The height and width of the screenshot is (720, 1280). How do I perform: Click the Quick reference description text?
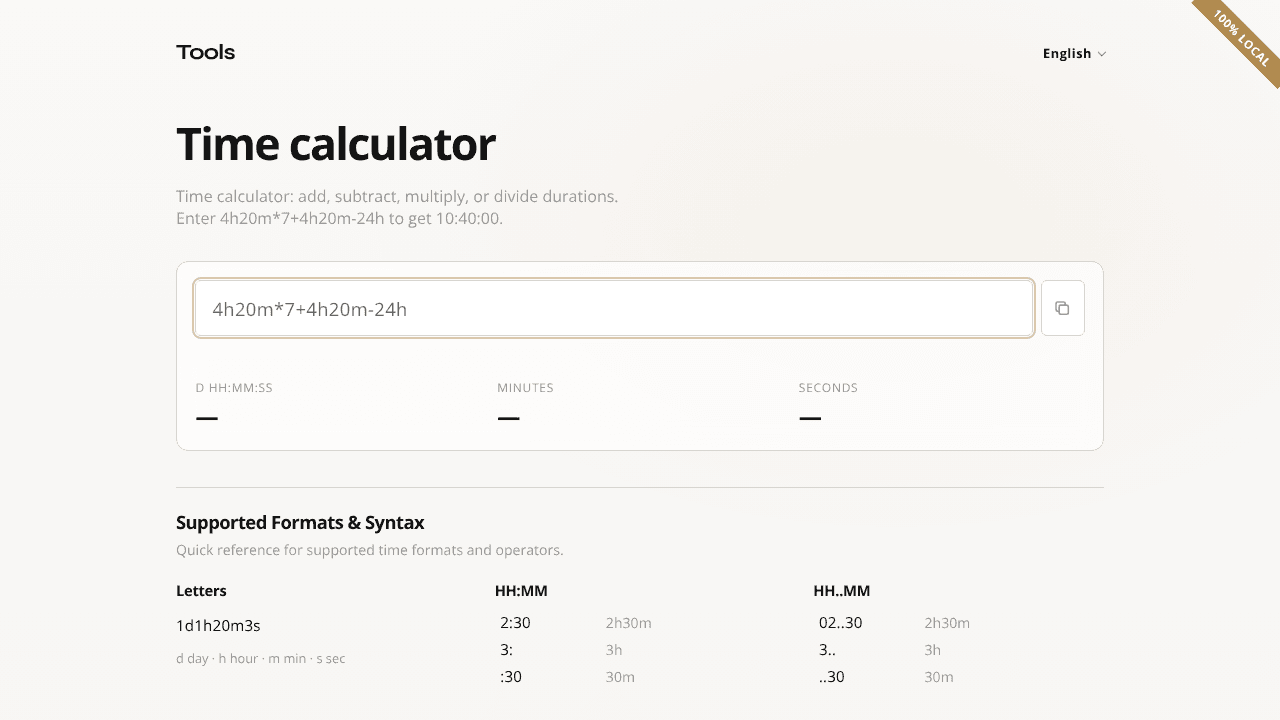(370, 550)
